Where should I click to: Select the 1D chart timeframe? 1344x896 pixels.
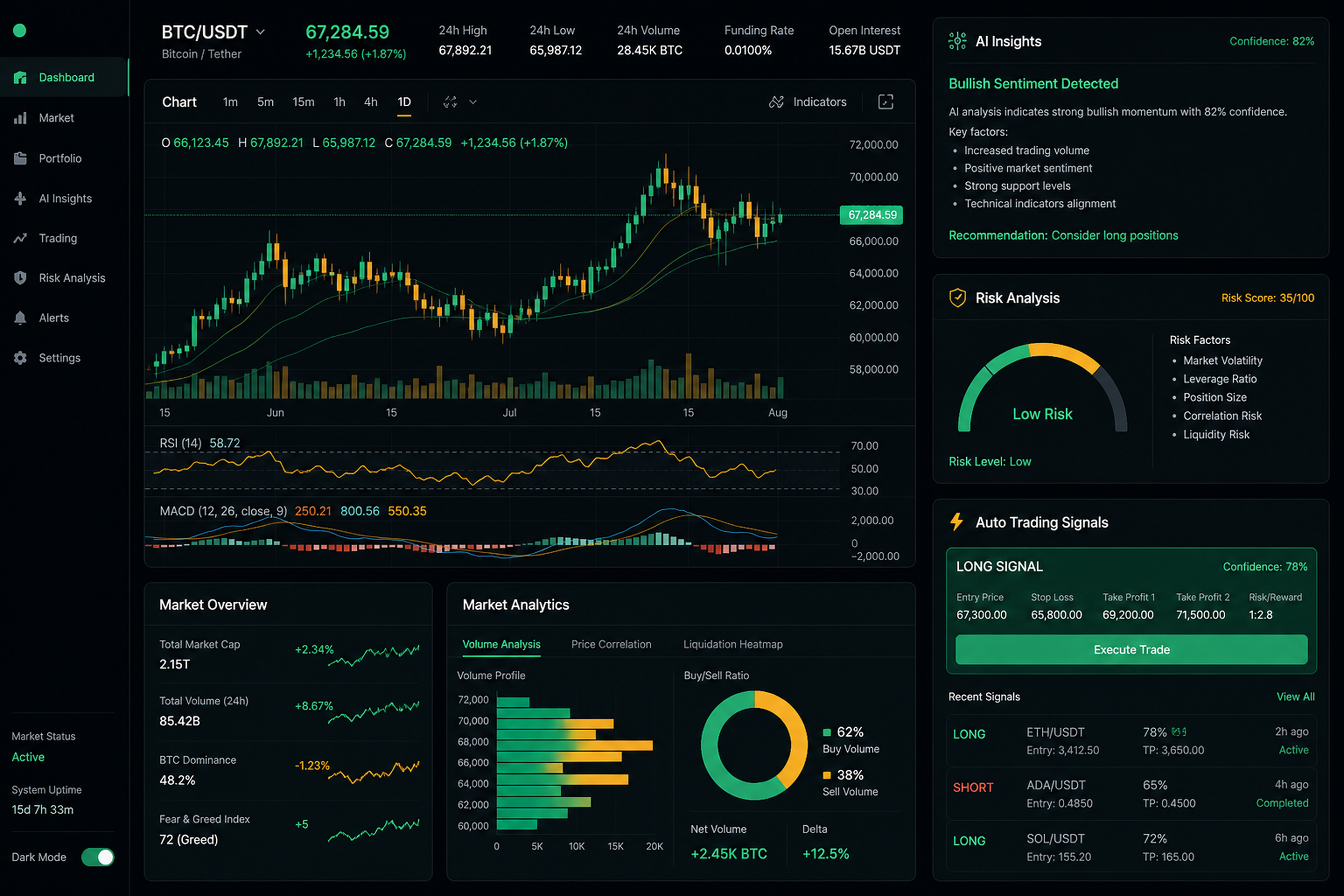[404, 102]
